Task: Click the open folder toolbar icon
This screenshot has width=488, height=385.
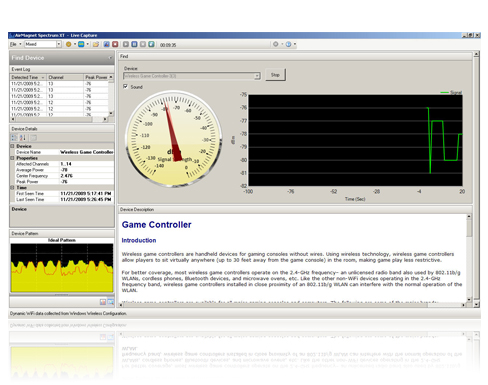Action: (x=96, y=44)
